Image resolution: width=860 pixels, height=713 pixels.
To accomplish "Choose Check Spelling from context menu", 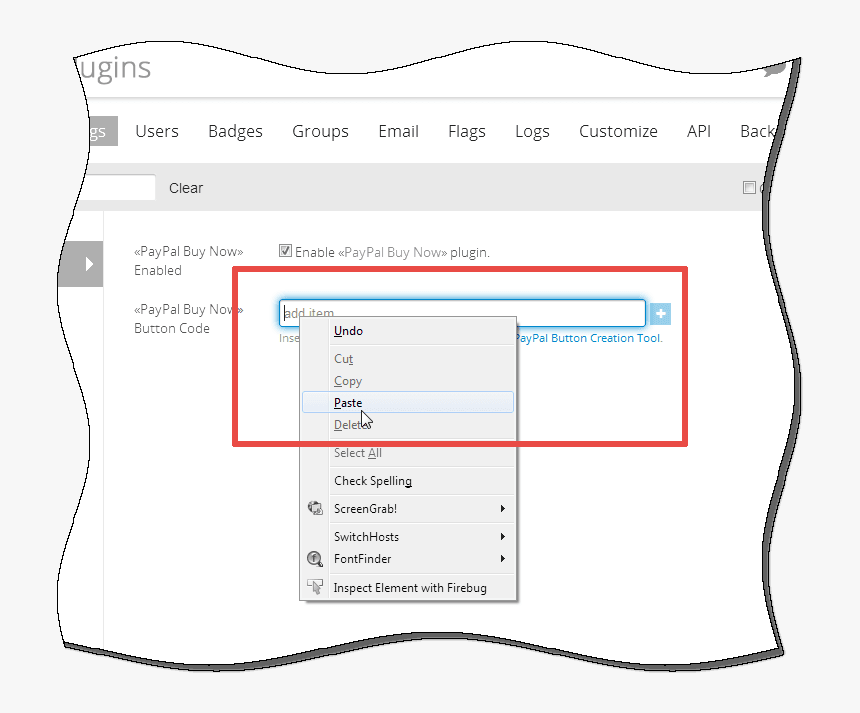I will (x=408, y=481).
